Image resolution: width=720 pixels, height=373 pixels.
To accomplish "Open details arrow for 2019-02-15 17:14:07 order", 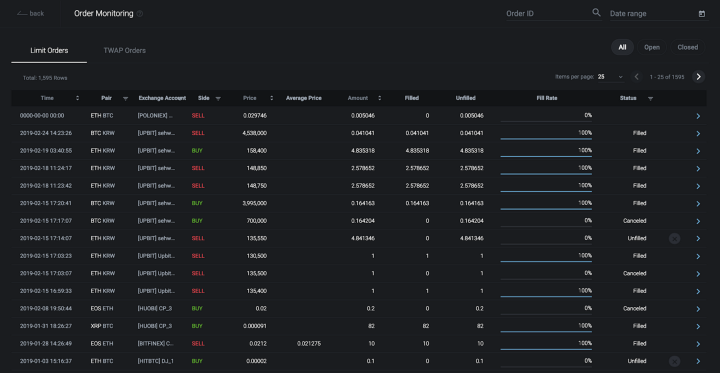I will tap(698, 238).
